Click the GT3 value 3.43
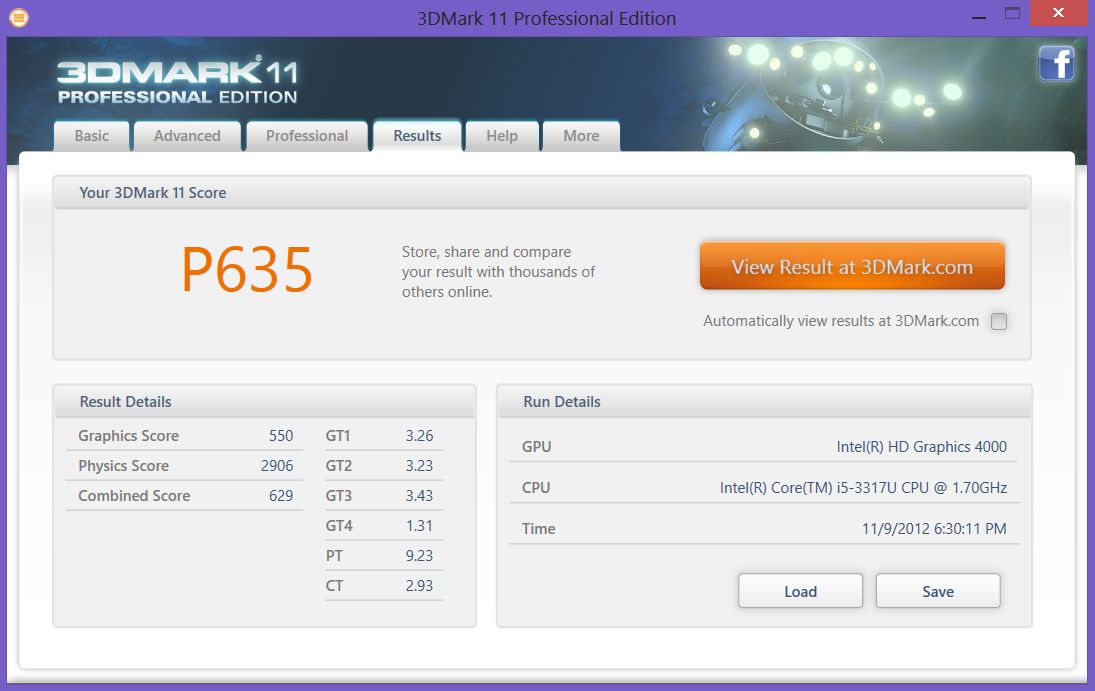Viewport: 1095px width, 691px height. coord(419,496)
